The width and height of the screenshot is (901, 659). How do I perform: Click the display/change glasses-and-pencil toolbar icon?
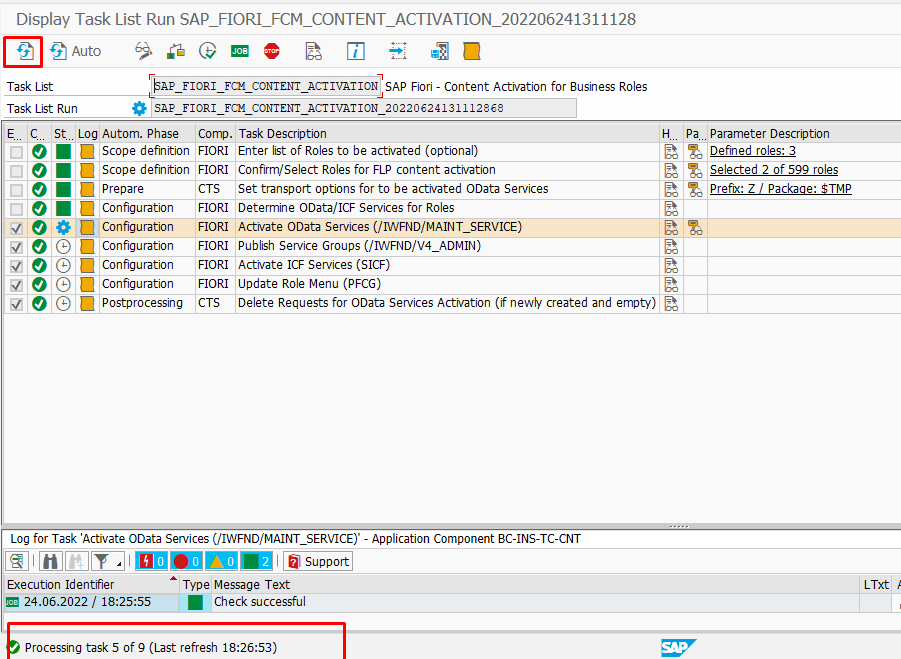pyautogui.click(x=143, y=52)
